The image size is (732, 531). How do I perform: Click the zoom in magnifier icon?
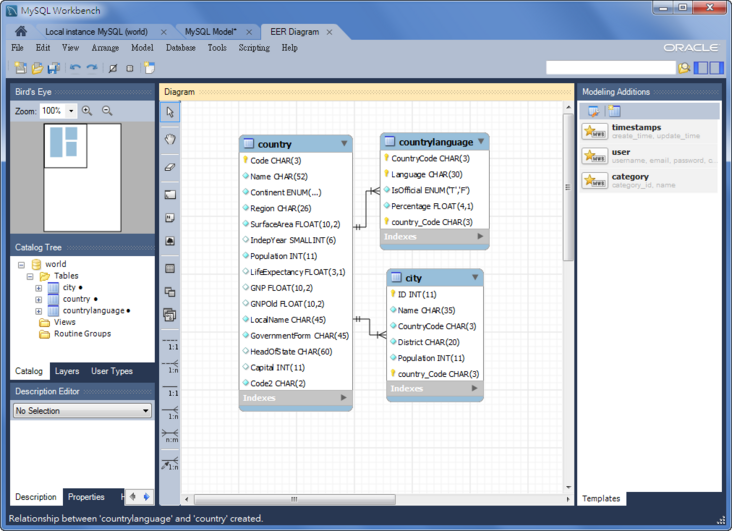(87, 111)
